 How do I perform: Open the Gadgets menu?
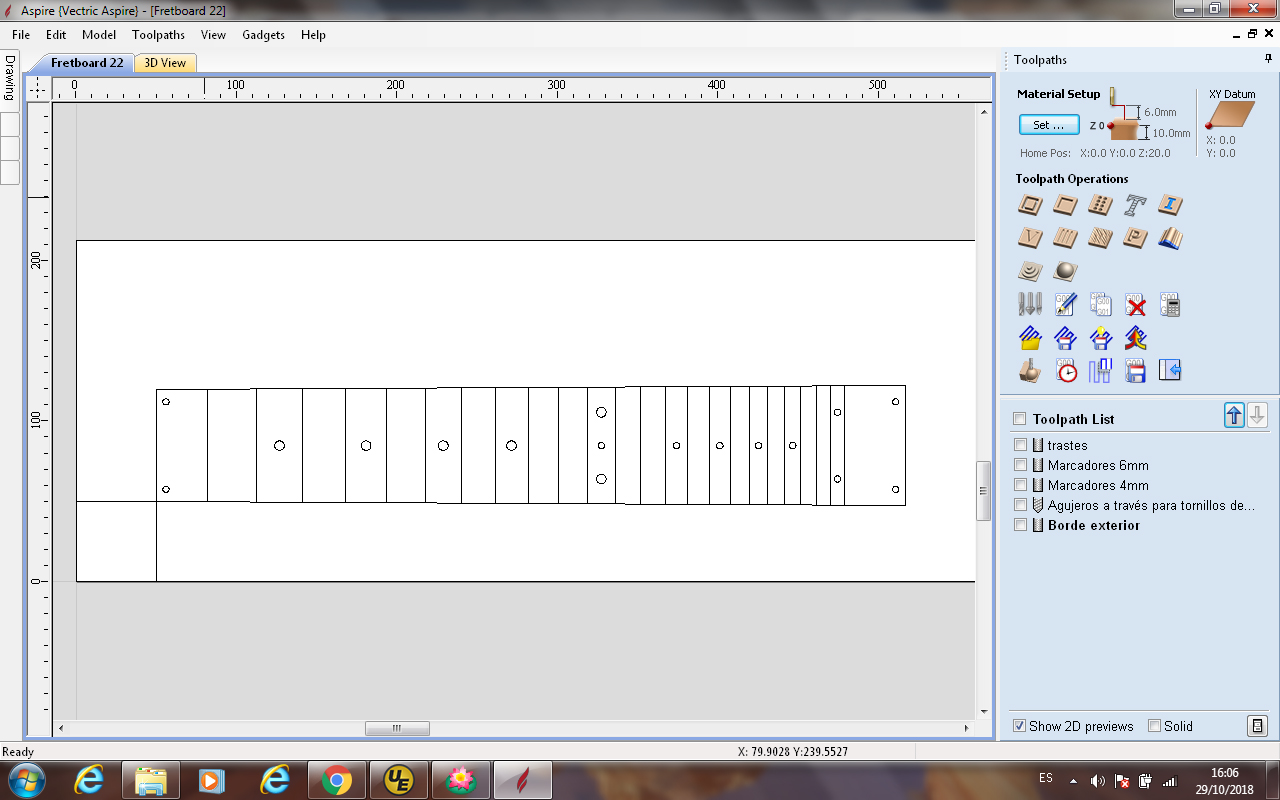pyautogui.click(x=263, y=34)
